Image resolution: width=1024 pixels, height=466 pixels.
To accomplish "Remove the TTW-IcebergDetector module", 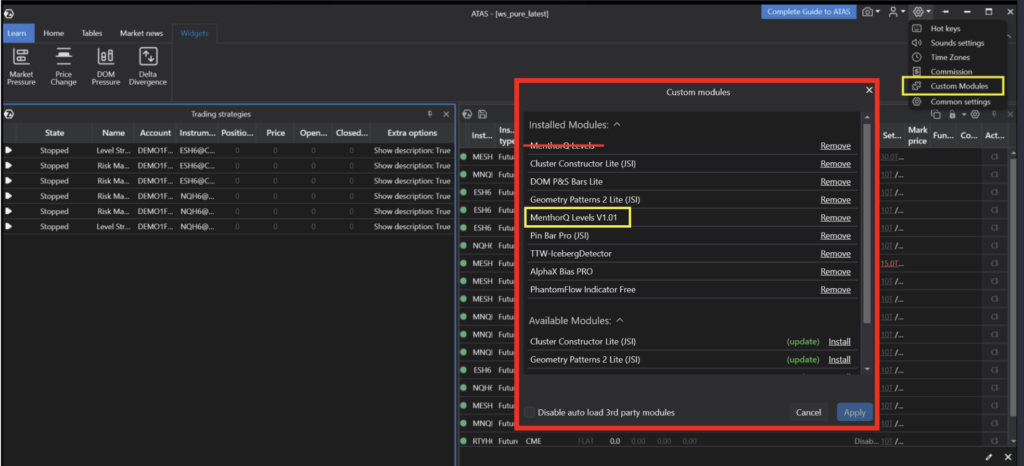I will click(x=835, y=254).
